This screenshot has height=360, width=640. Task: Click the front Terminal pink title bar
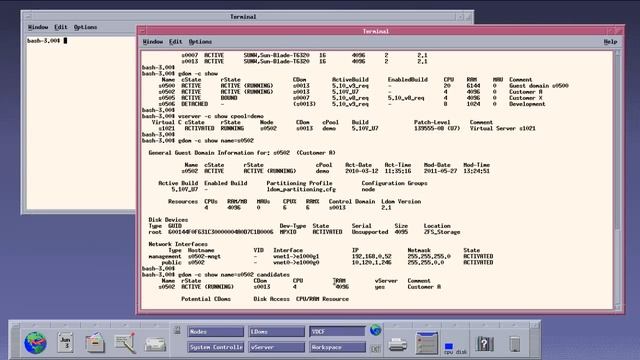[376, 31]
